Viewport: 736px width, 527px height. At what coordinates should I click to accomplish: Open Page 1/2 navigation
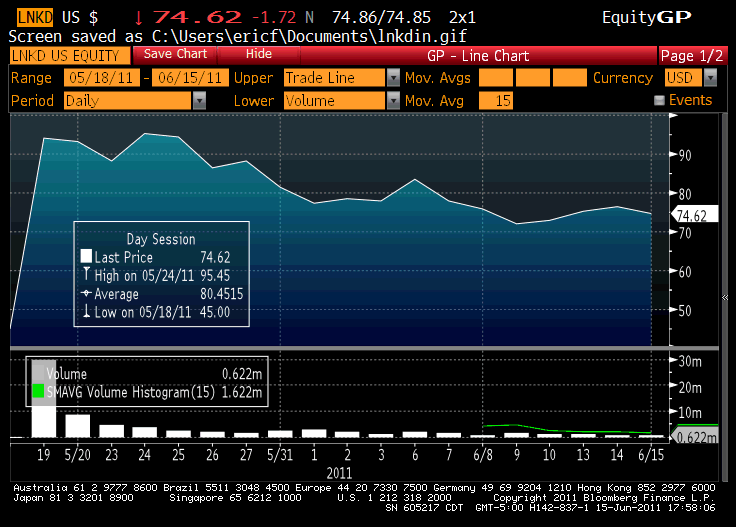[692, 56]
